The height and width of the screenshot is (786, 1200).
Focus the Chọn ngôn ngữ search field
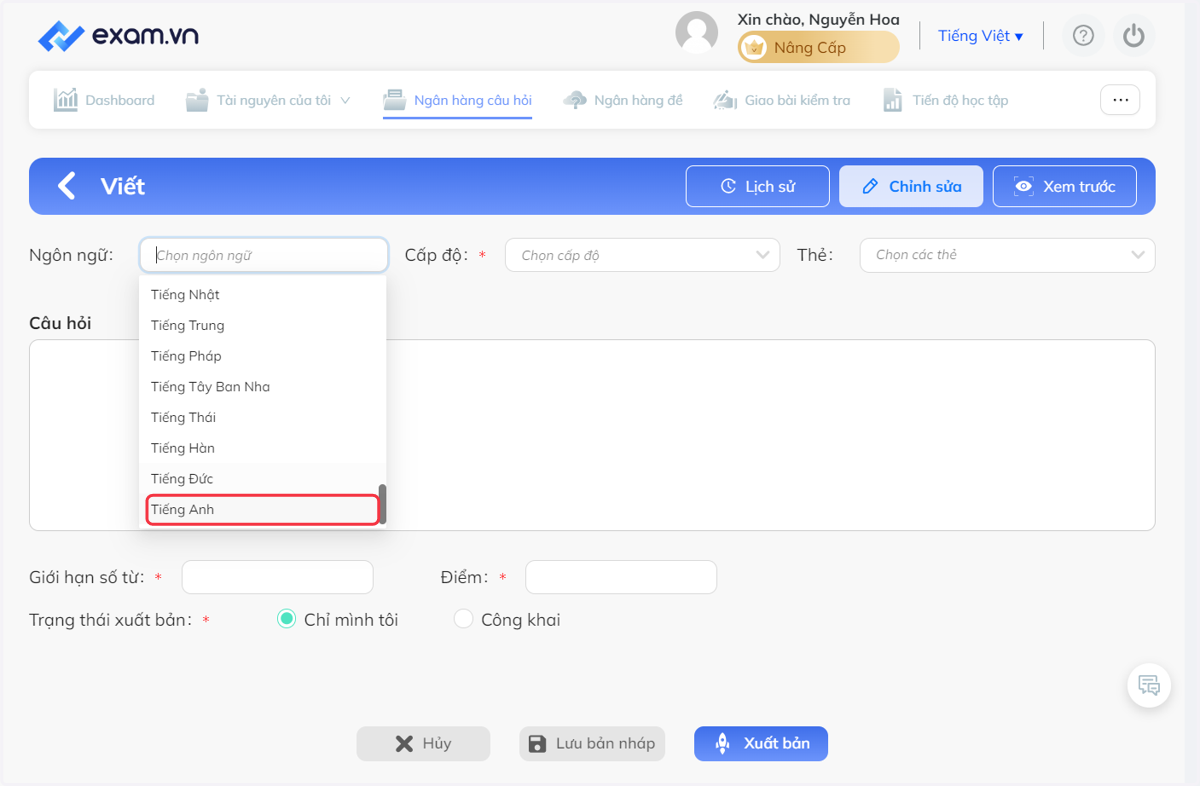(264, 255)
